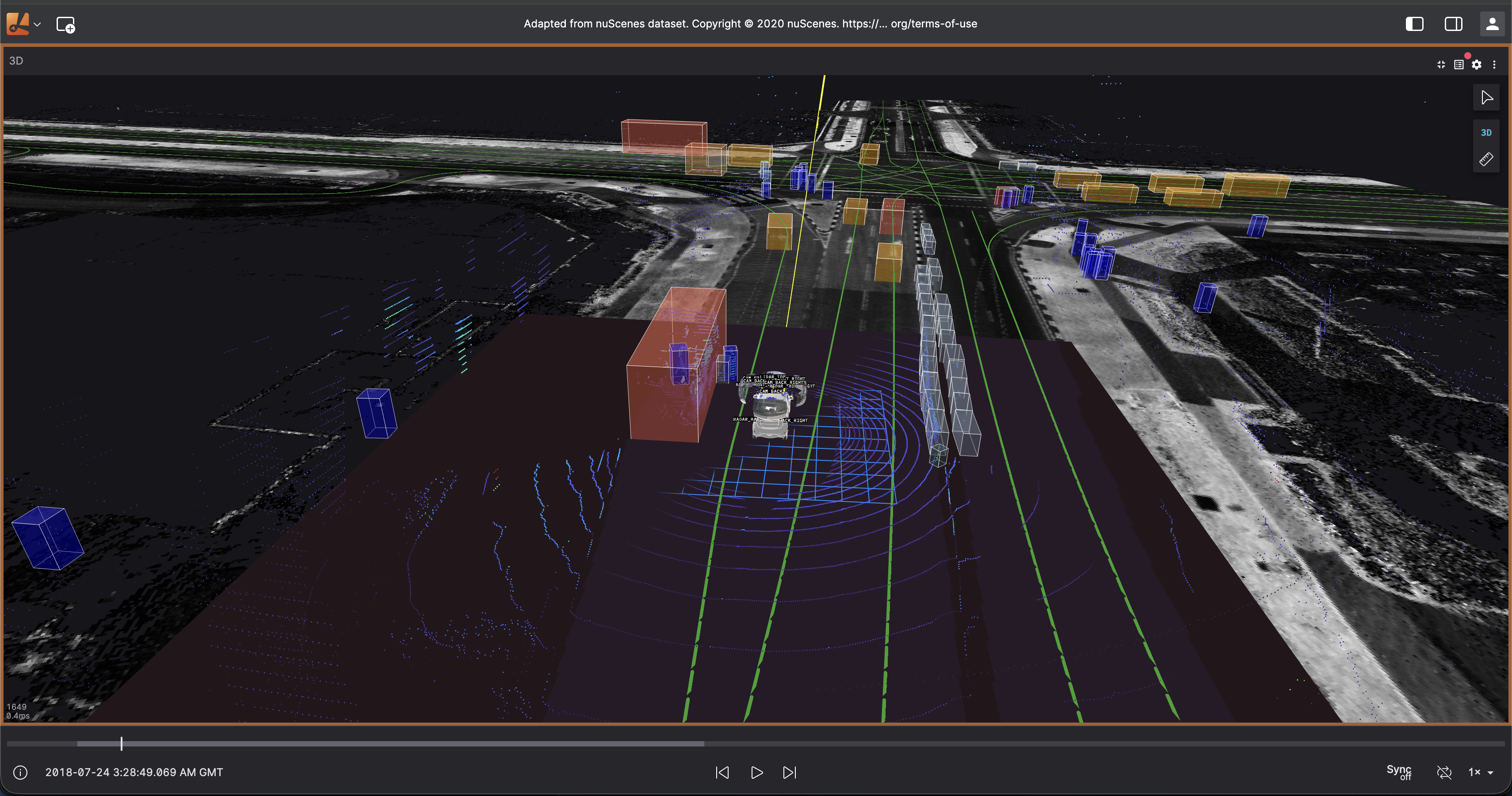Enable loop playback icon
Viewport: 1512px width, 796px height.
point(1444,773)
